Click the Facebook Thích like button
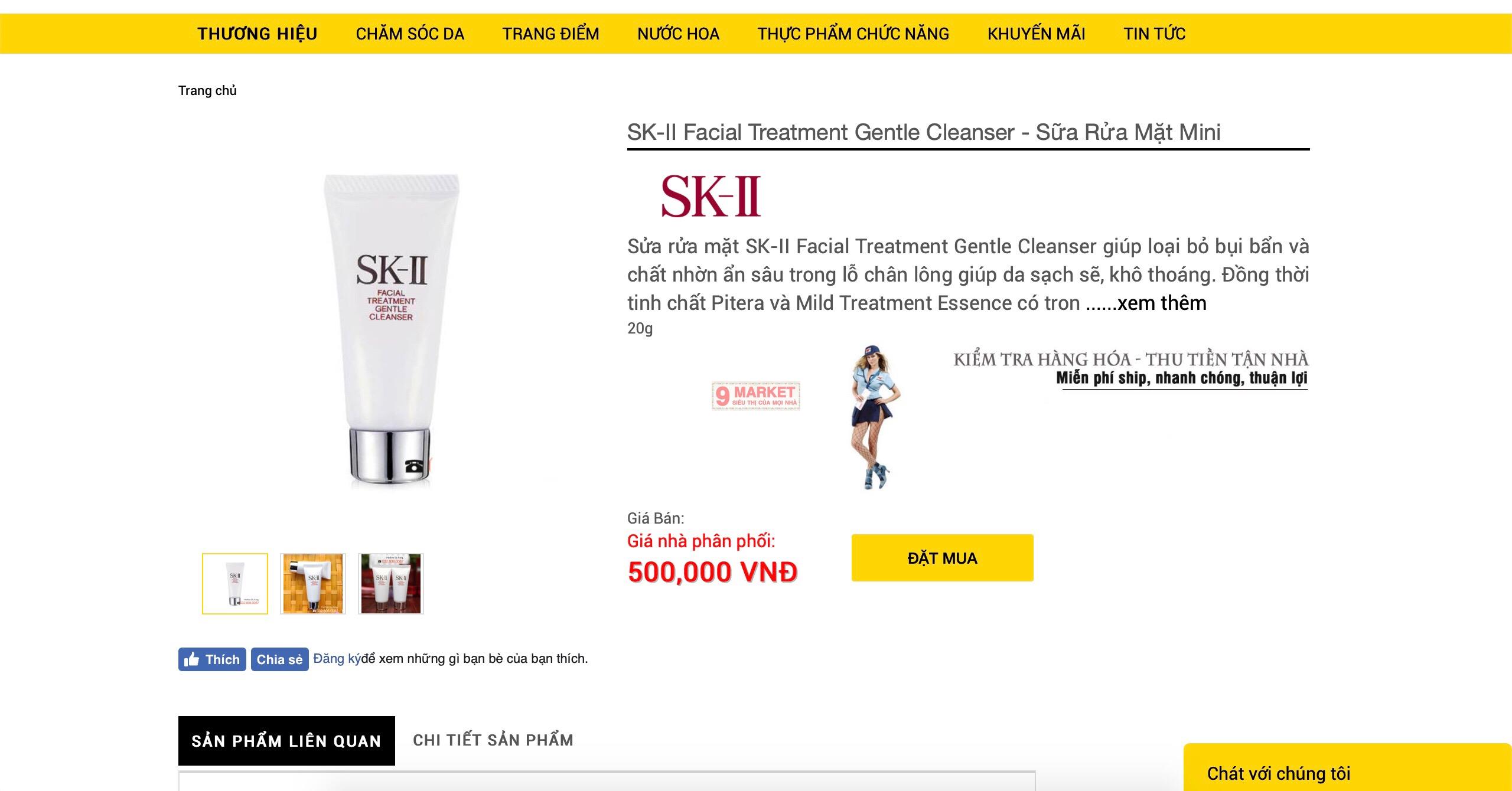Viewport: 1512px width, 791px height. click(212, 659)
